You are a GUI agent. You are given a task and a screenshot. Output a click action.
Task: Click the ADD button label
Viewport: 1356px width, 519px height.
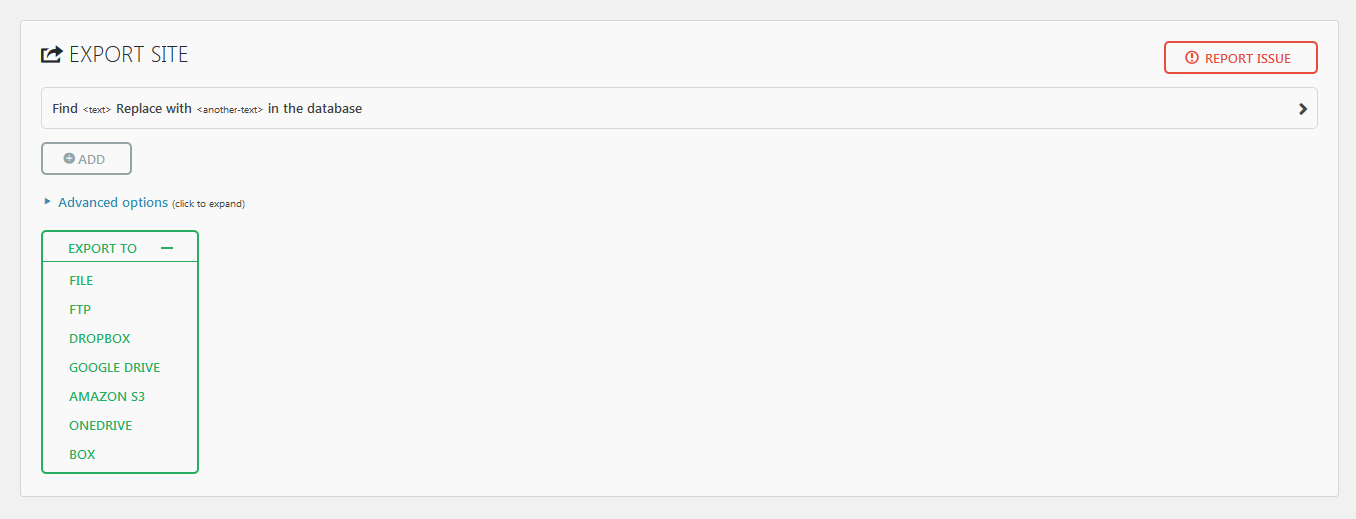coord(91,159)
